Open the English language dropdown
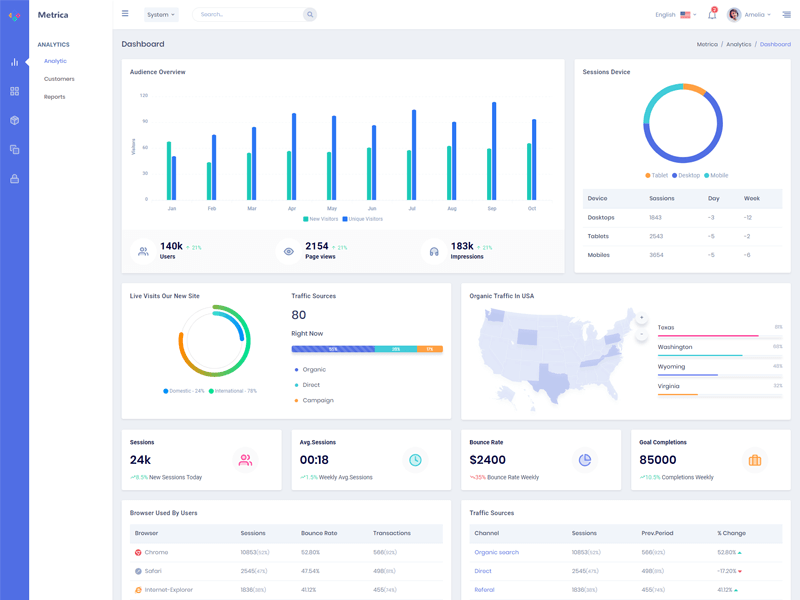 coord(676,15)
